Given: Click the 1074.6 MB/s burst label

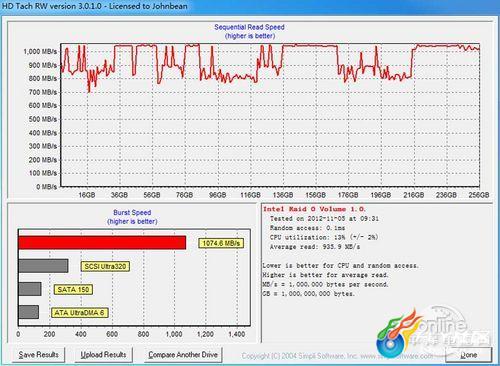Looking at the screenshot, I should [x=221, y=243].
